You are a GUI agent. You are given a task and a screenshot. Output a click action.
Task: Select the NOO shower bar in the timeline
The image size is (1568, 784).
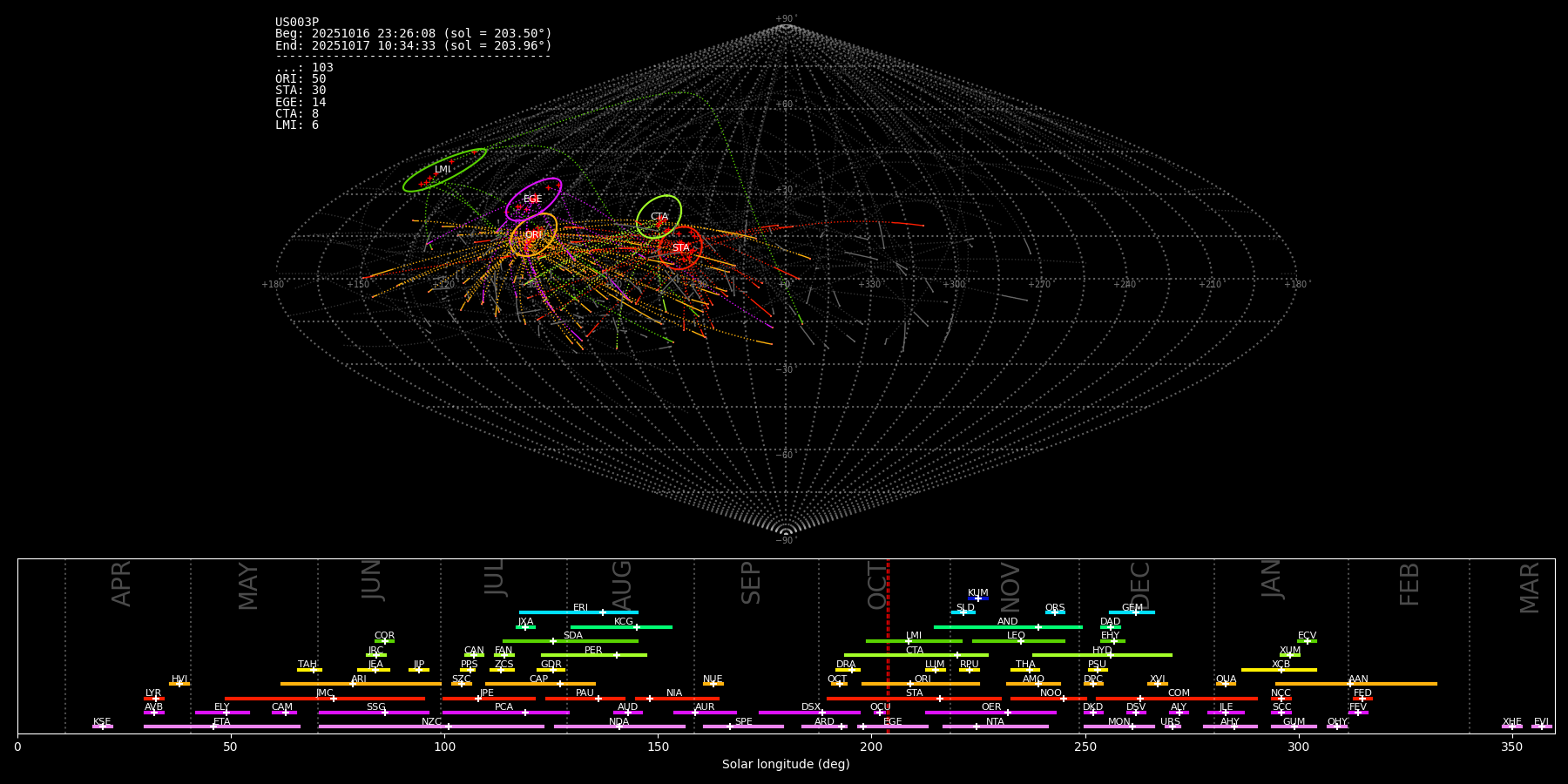[1049, 698]
